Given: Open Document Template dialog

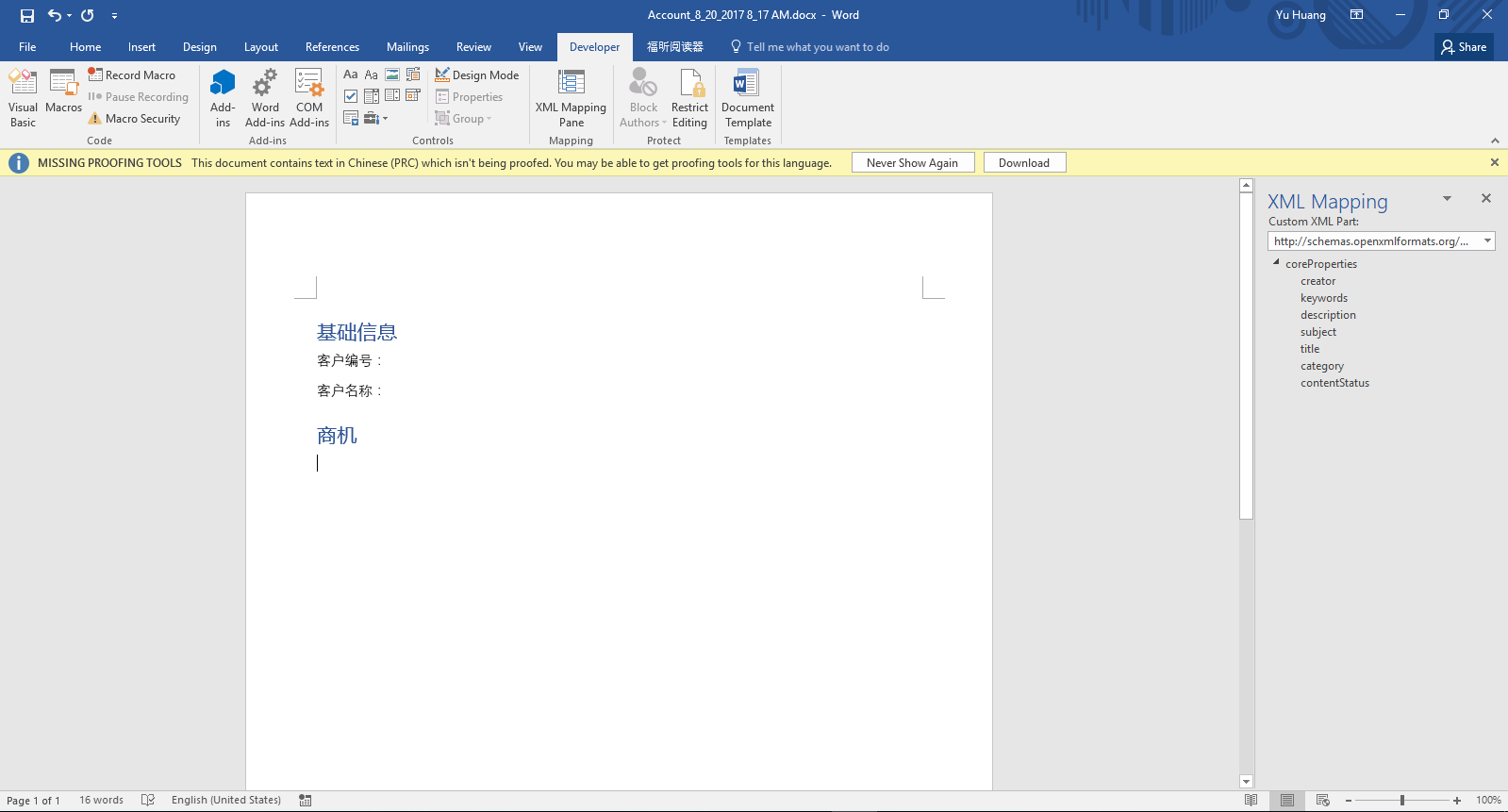Looking at the screenshot, I should (x=748, y=98).
